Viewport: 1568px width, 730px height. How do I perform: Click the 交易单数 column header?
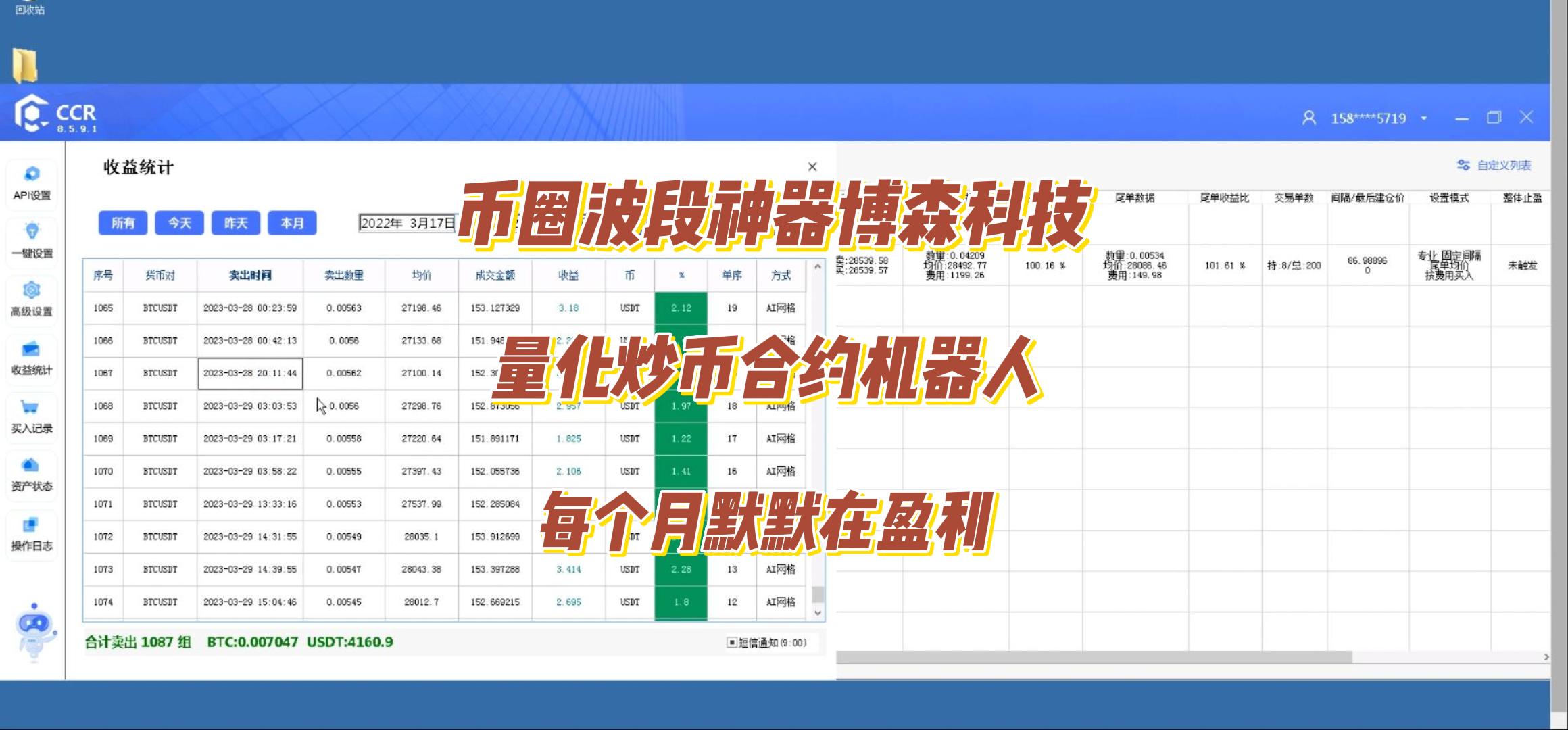(1294, 198)
